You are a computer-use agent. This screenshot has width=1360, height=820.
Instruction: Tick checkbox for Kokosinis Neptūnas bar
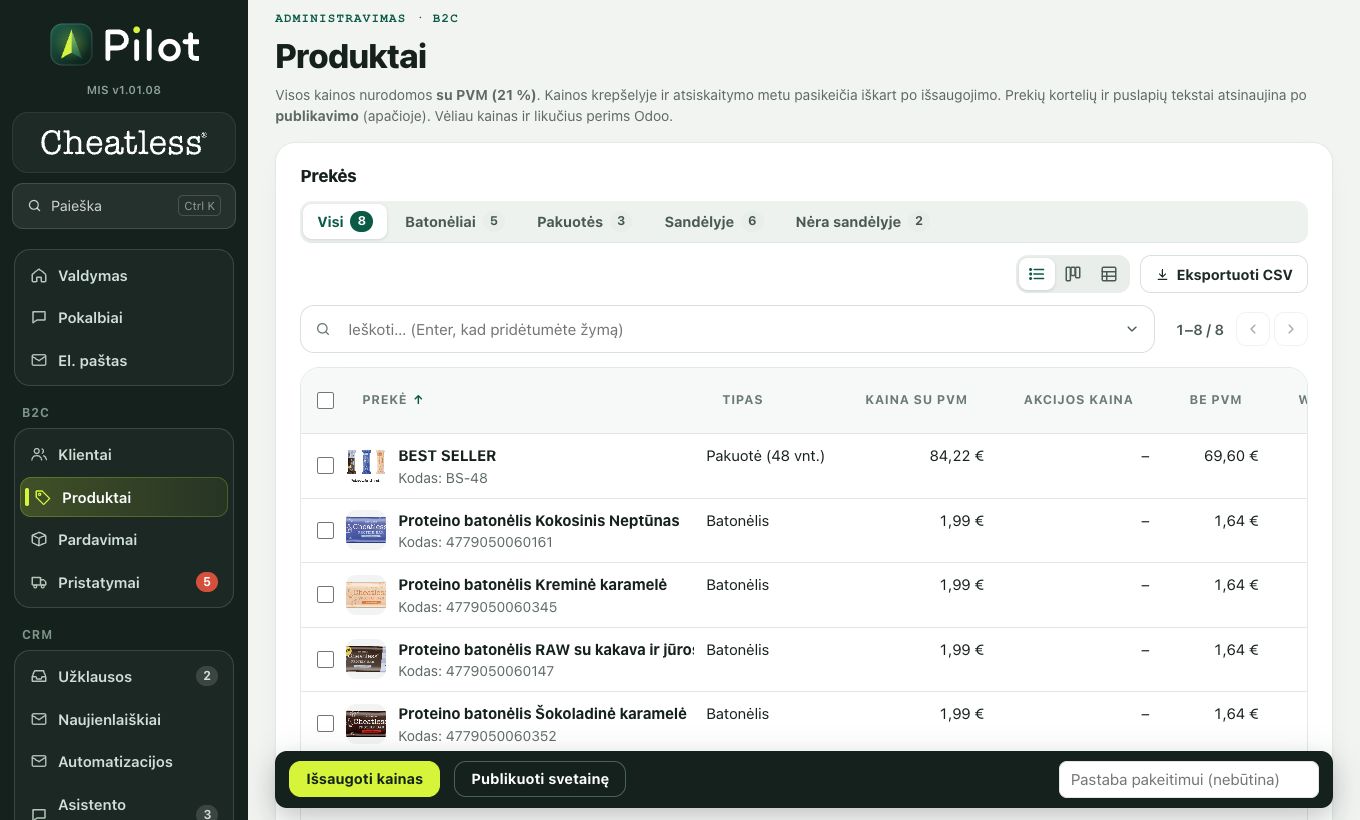325,531
